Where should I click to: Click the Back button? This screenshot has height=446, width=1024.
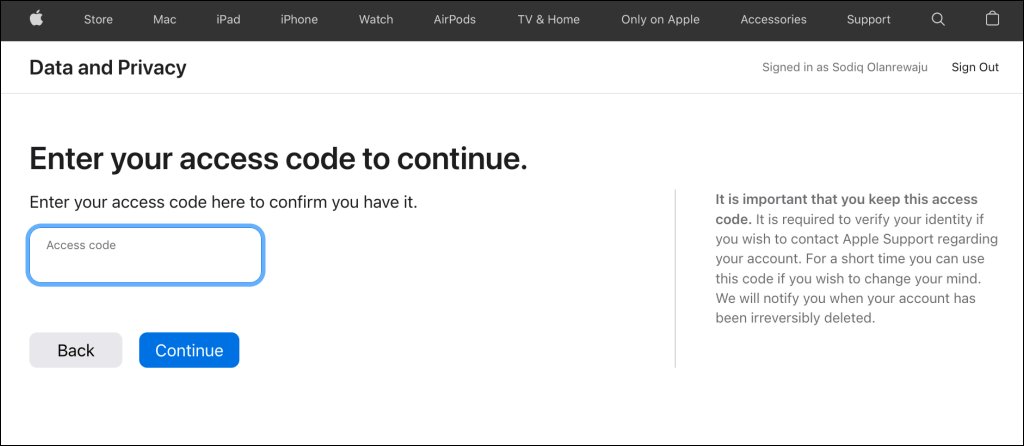[x=76, y=350]
